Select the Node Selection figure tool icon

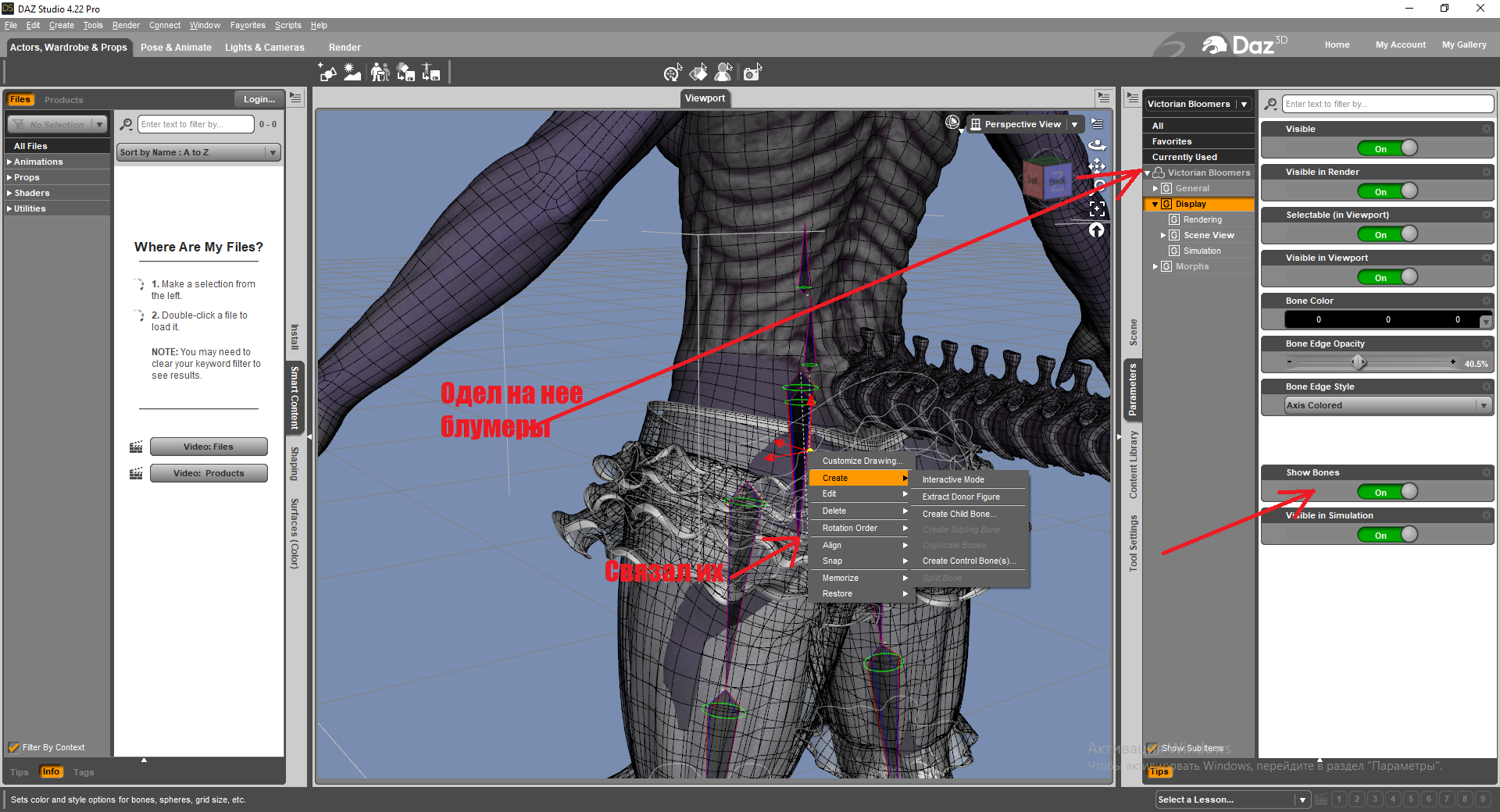point(724,73)
